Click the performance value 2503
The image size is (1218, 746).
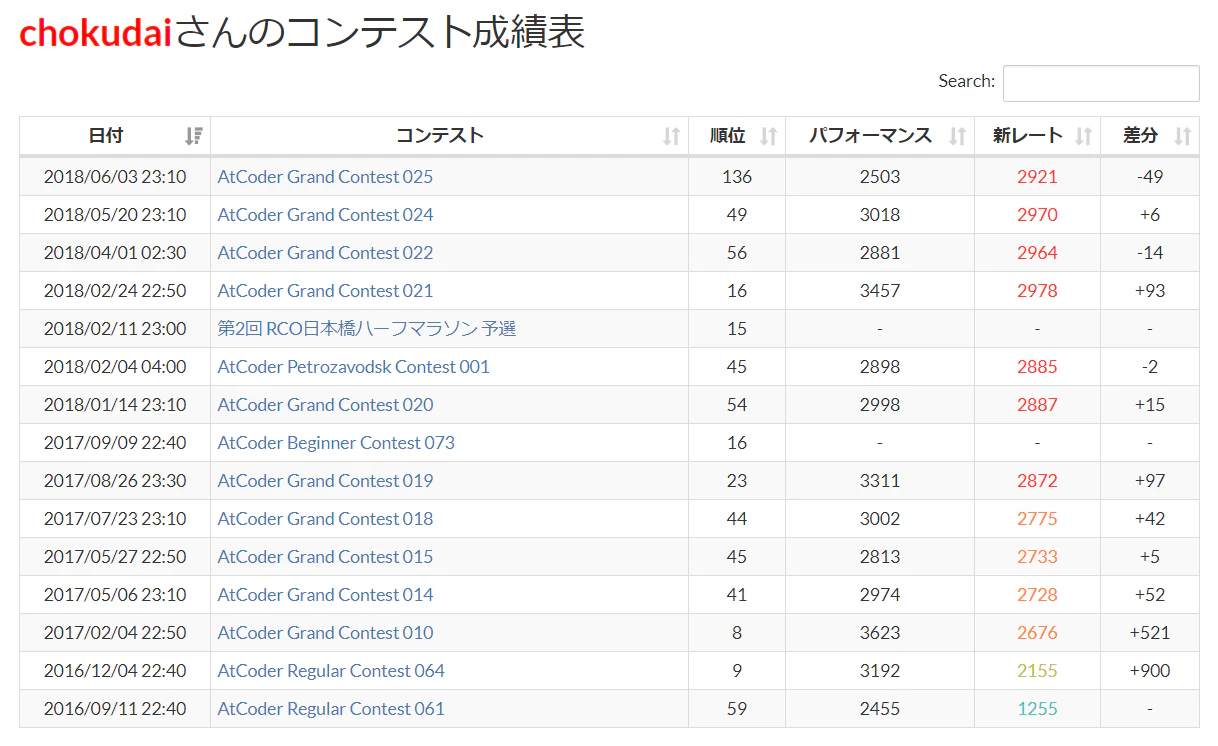click(x=880, y=177)
